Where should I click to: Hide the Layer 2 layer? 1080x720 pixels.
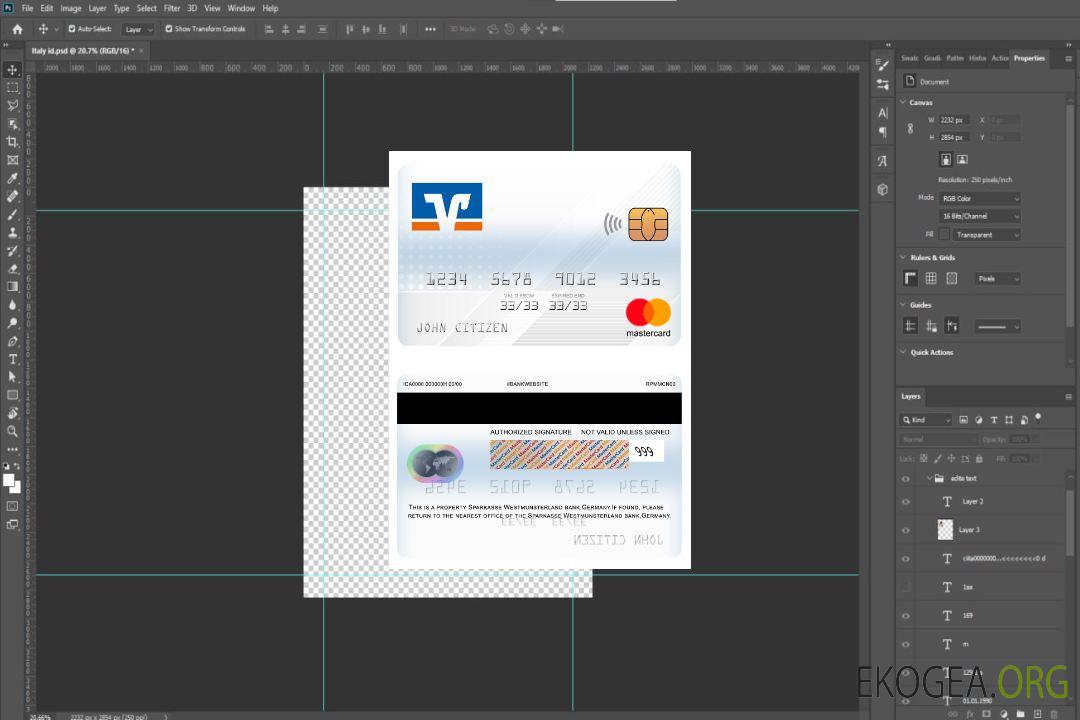906,502
